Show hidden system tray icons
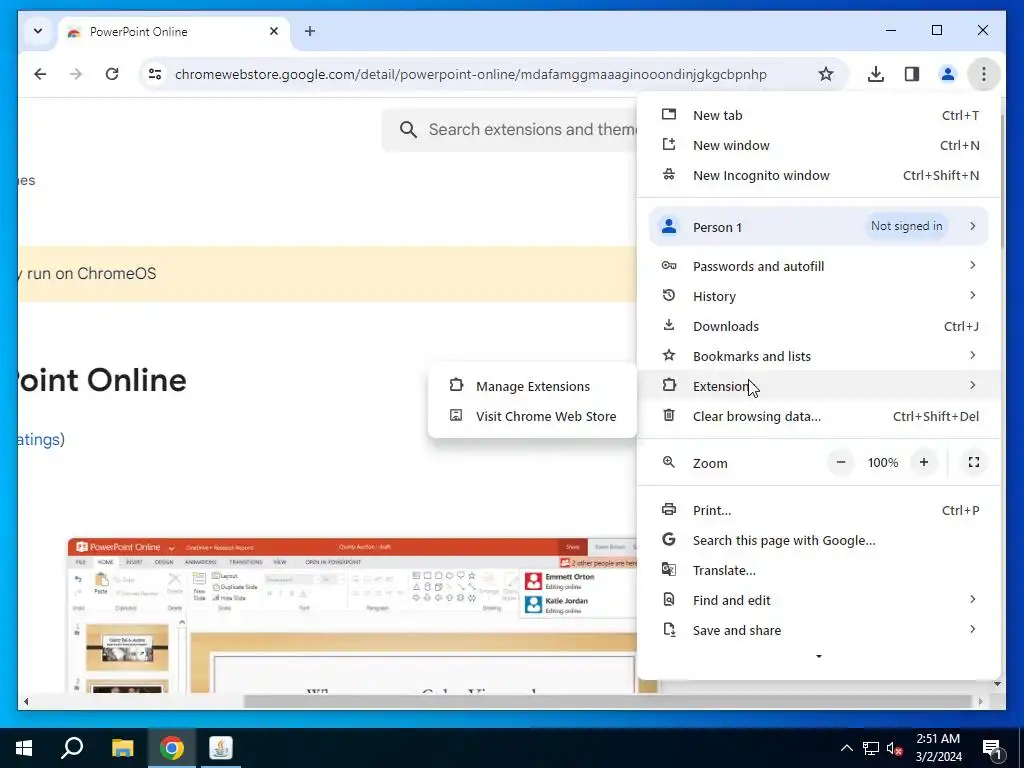Viewport: 1024px width, 768px height. coord(846,748)
